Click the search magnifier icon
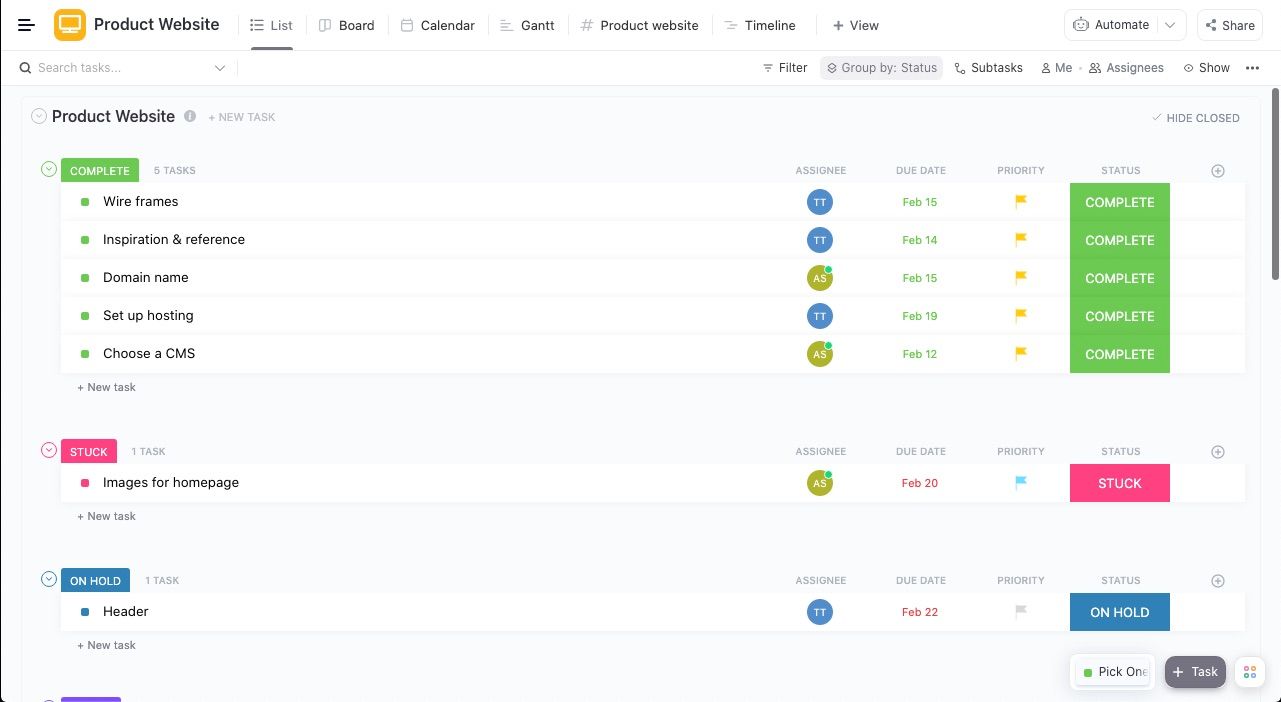This screenshot has width=1281, height=702. click(26, 68)
